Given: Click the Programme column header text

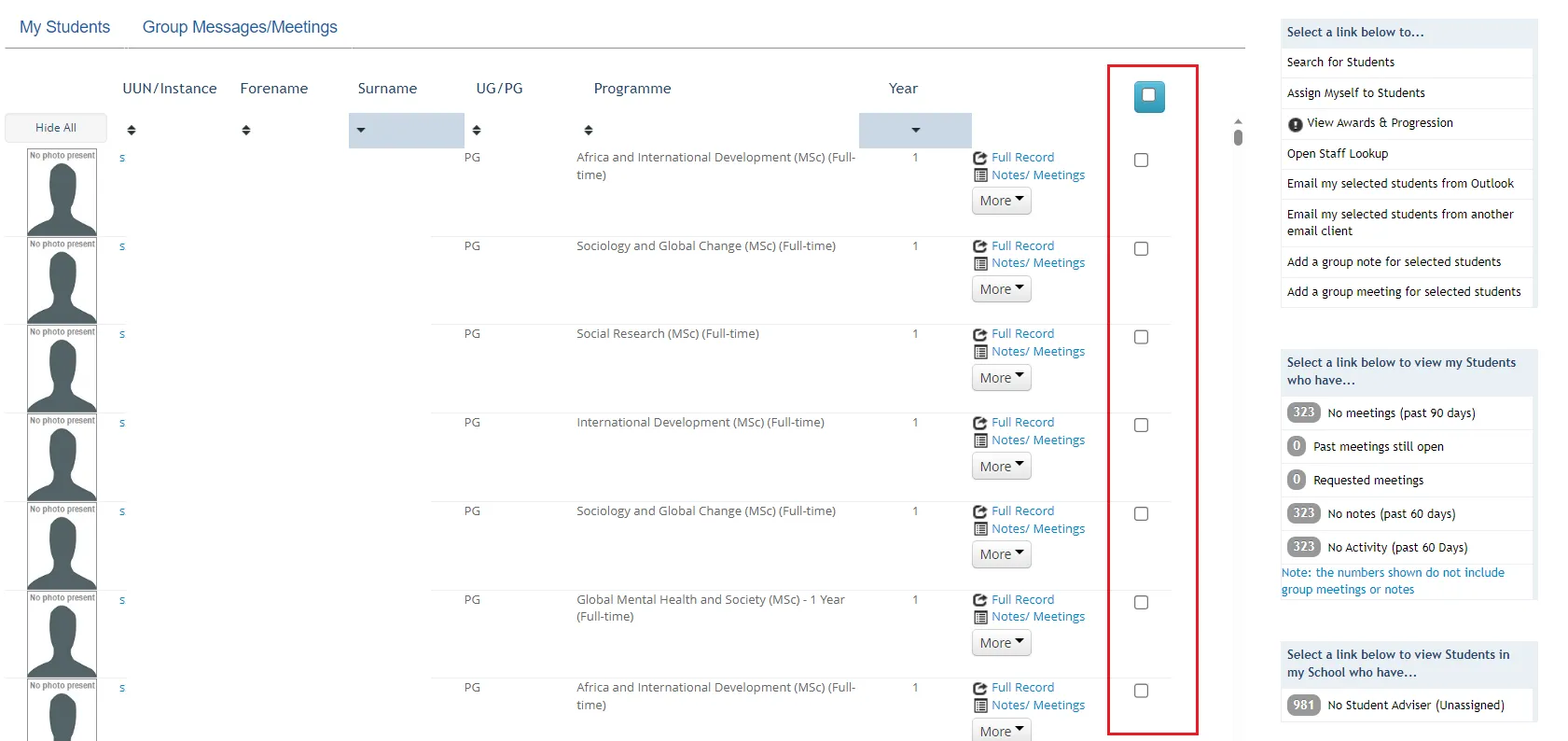Looking at the screenshot, I should click(632, 89).
